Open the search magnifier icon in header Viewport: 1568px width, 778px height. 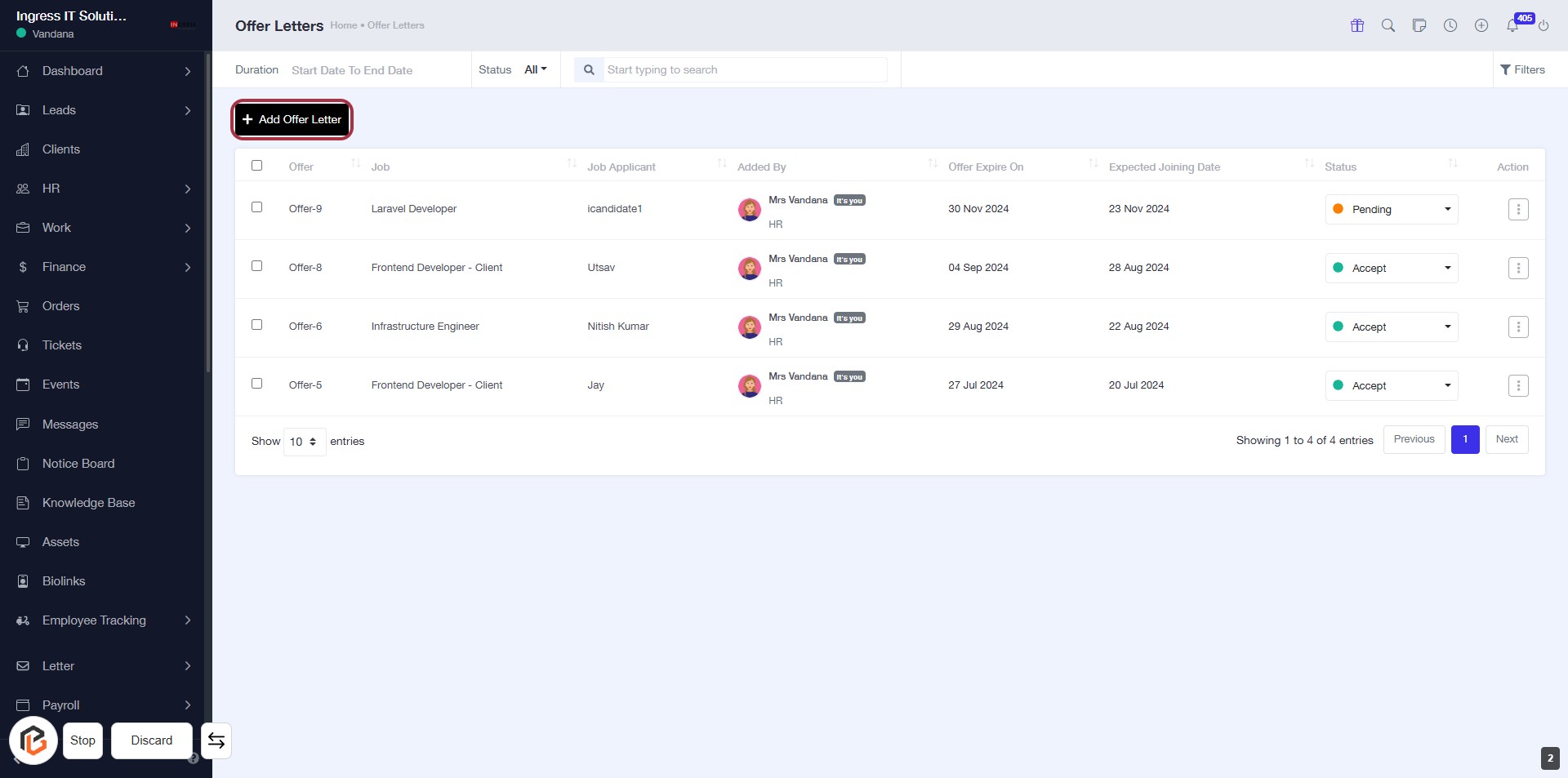pyautogui.click(x=1388, y=25)
